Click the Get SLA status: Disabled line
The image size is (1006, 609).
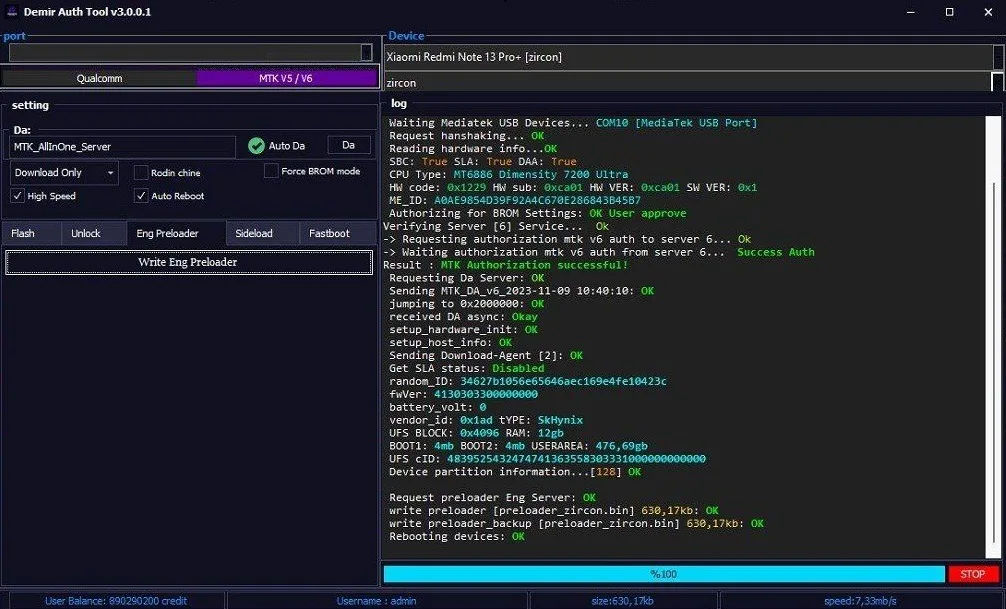point(466,368)
